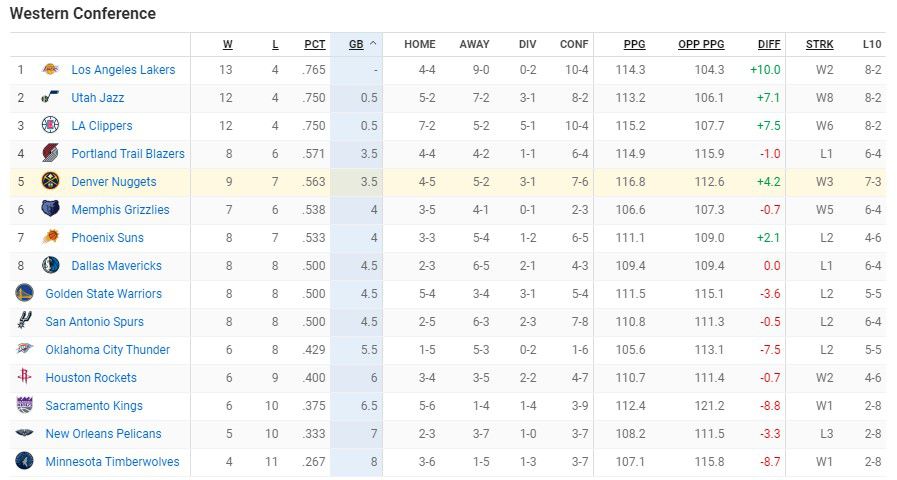Open the Phoenix Suns team link
This screenshot has width=897, height=480.
108,237
